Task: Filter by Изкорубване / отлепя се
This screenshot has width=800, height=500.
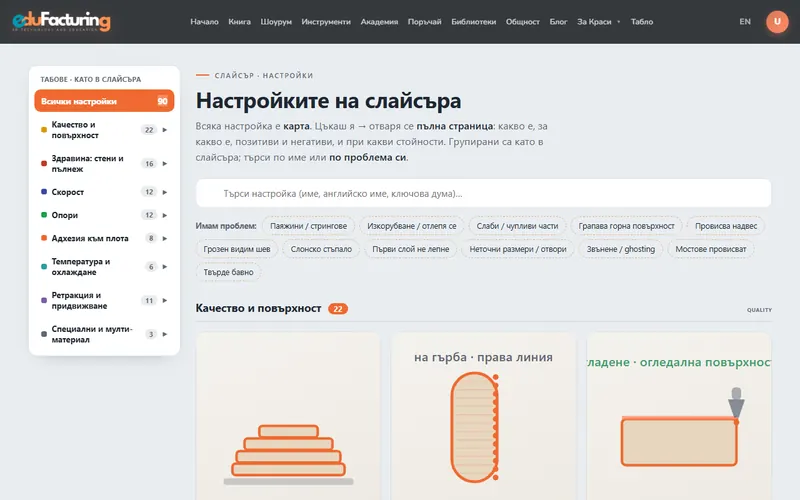Action: pyautogui.click(x=412, y=226)
